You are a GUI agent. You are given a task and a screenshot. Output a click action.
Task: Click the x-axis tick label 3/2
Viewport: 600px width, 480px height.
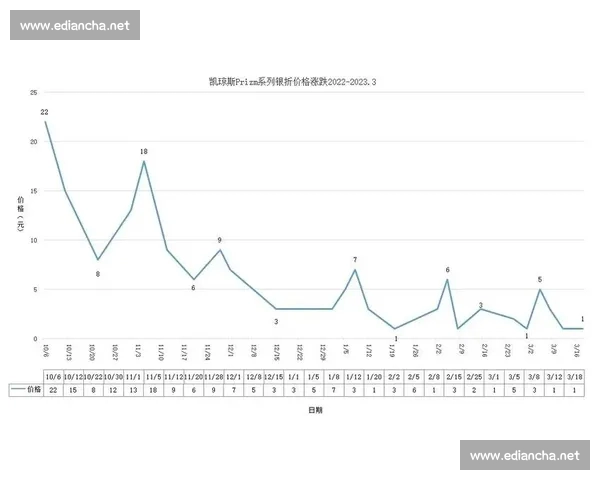click(x=531, y=349)
